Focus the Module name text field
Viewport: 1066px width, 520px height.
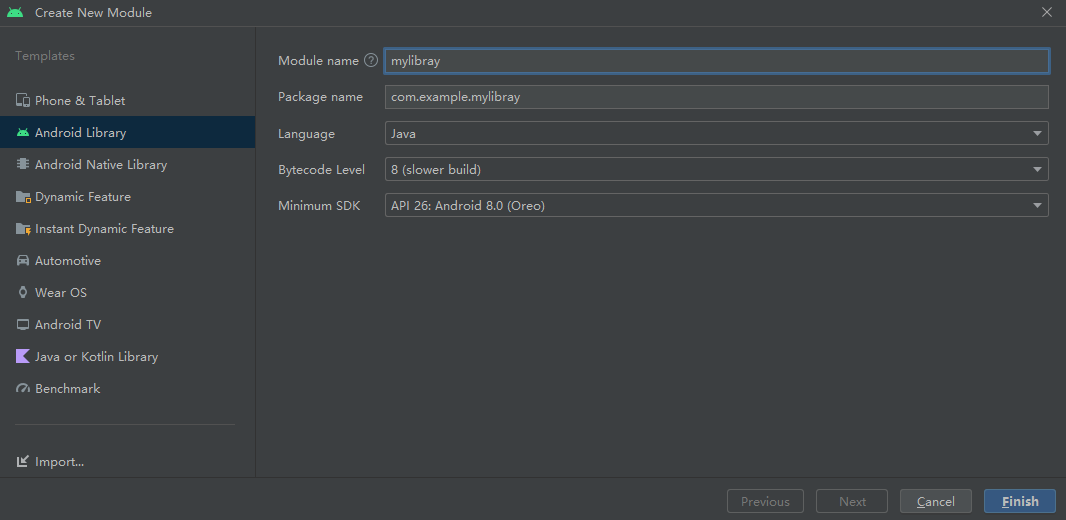coord(717,60)
